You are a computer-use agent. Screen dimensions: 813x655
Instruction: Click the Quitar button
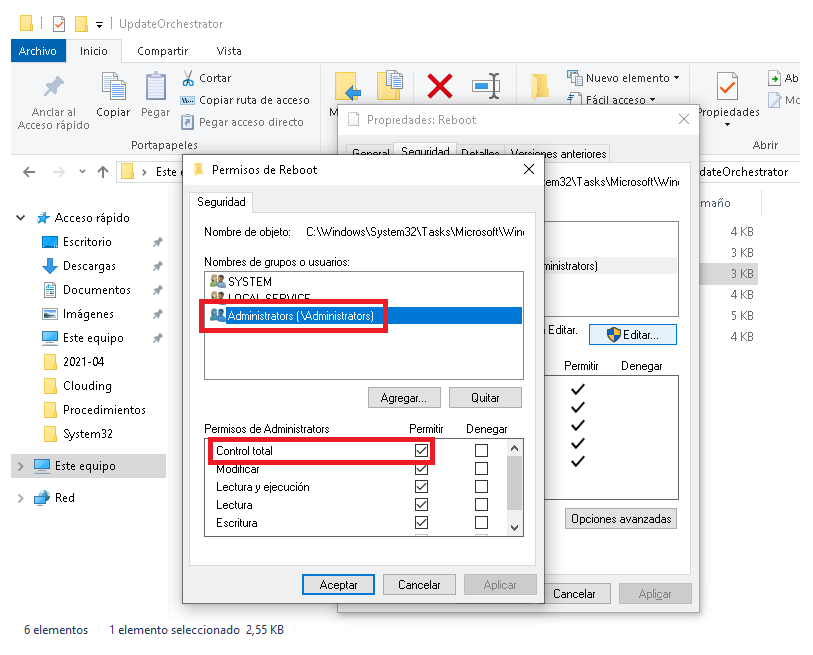click(485, 398)
